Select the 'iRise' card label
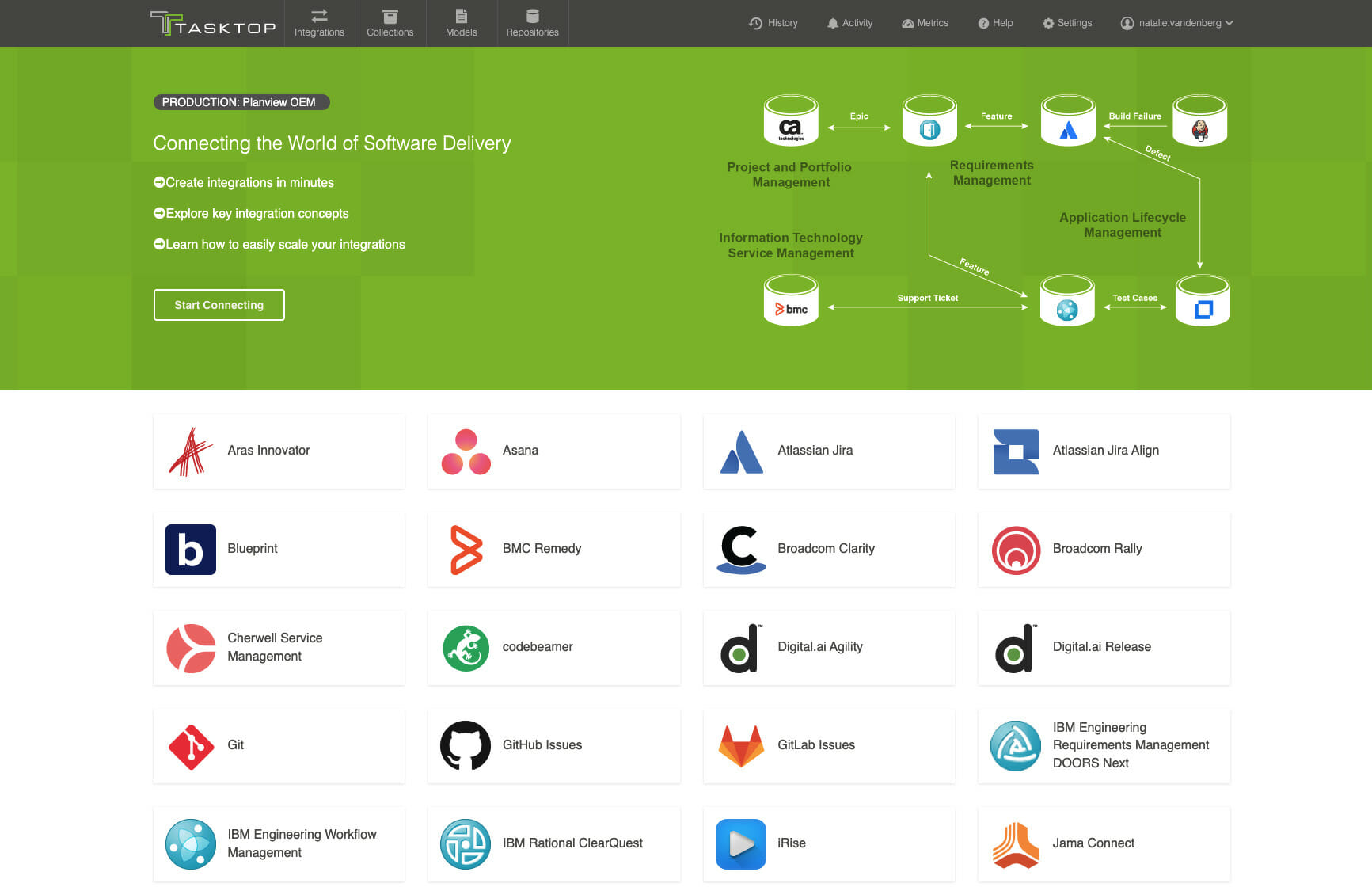The image size is (1372, 891). 792,843
